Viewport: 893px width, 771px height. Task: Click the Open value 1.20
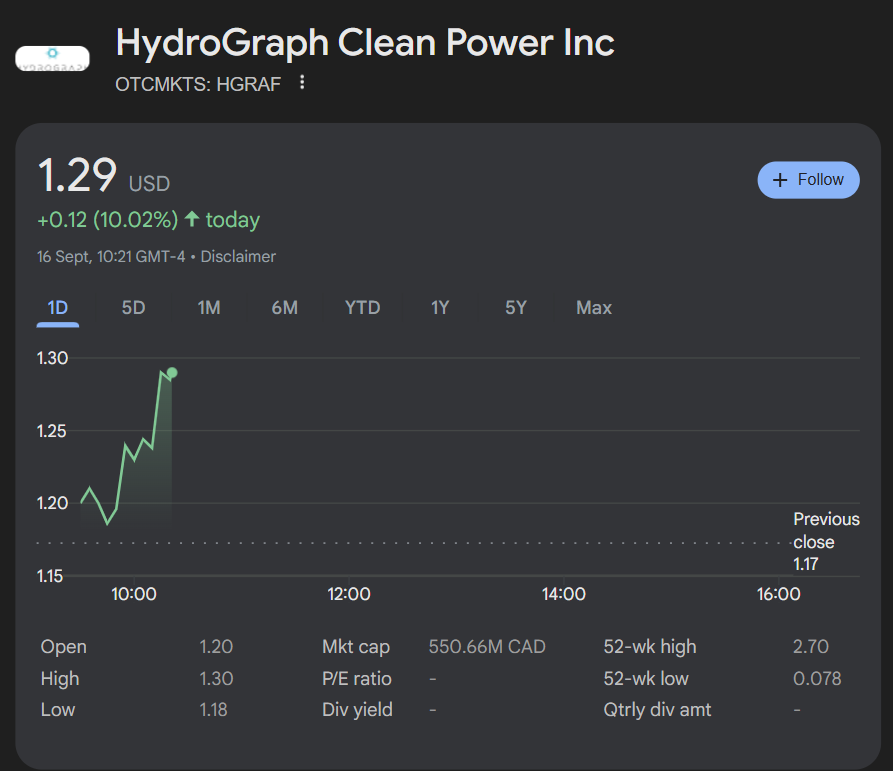pos(216,647)
